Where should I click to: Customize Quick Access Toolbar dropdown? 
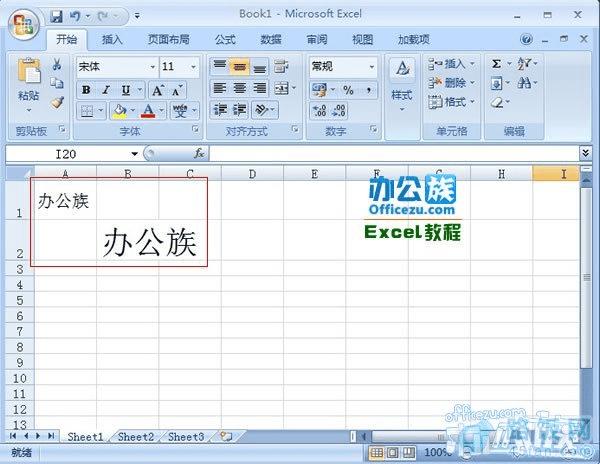coord(137,16)
